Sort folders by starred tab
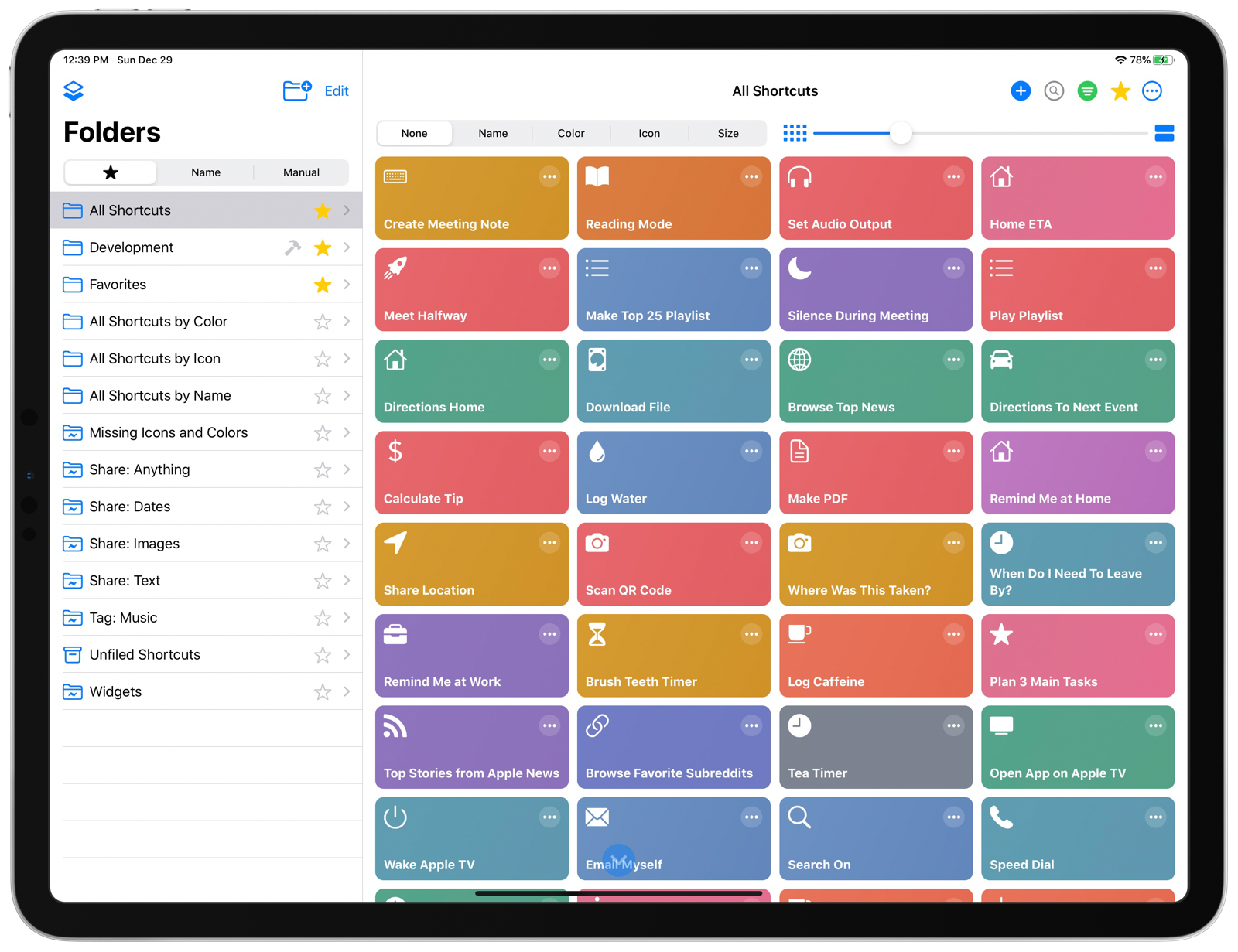 111,172
